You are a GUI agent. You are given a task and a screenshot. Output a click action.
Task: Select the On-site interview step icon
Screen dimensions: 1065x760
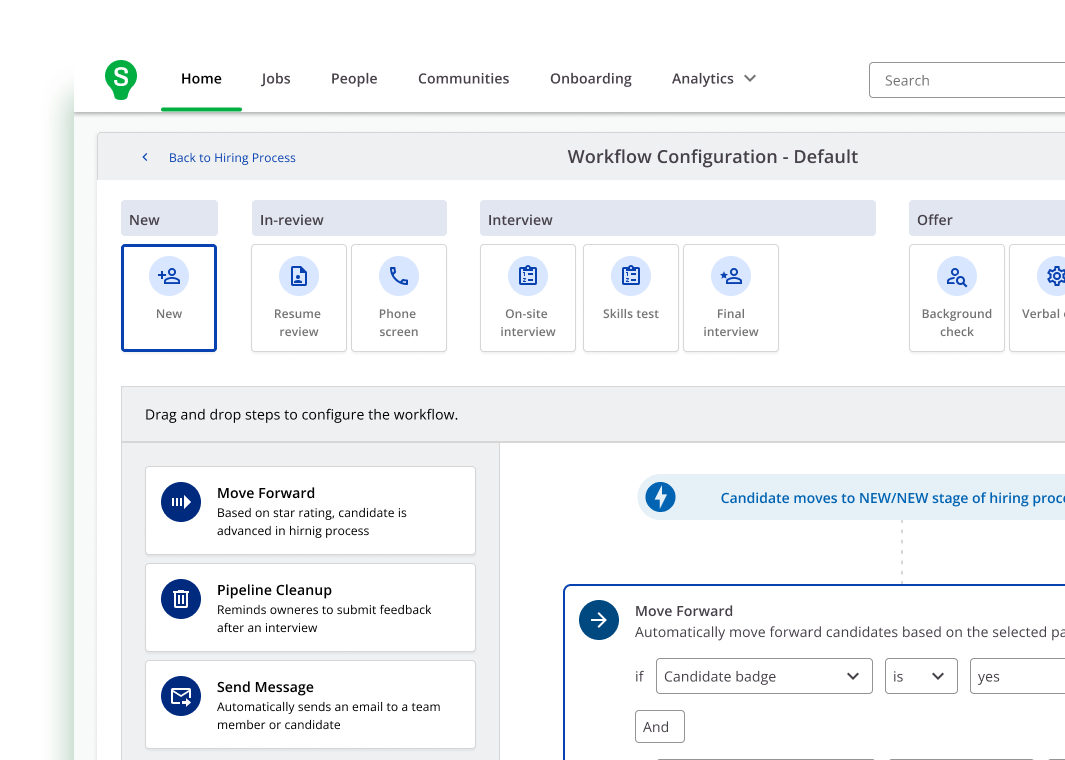(527, 276)
